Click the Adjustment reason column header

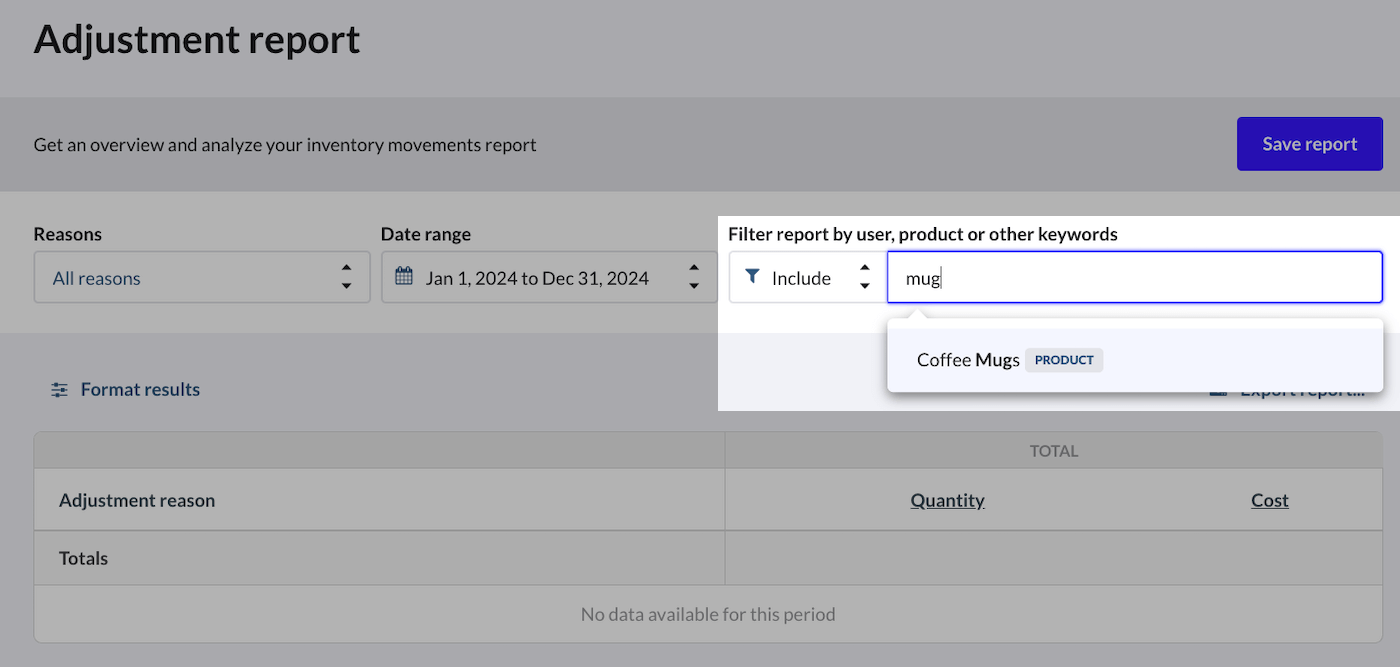pyautogui.click(x=137, y=500)
